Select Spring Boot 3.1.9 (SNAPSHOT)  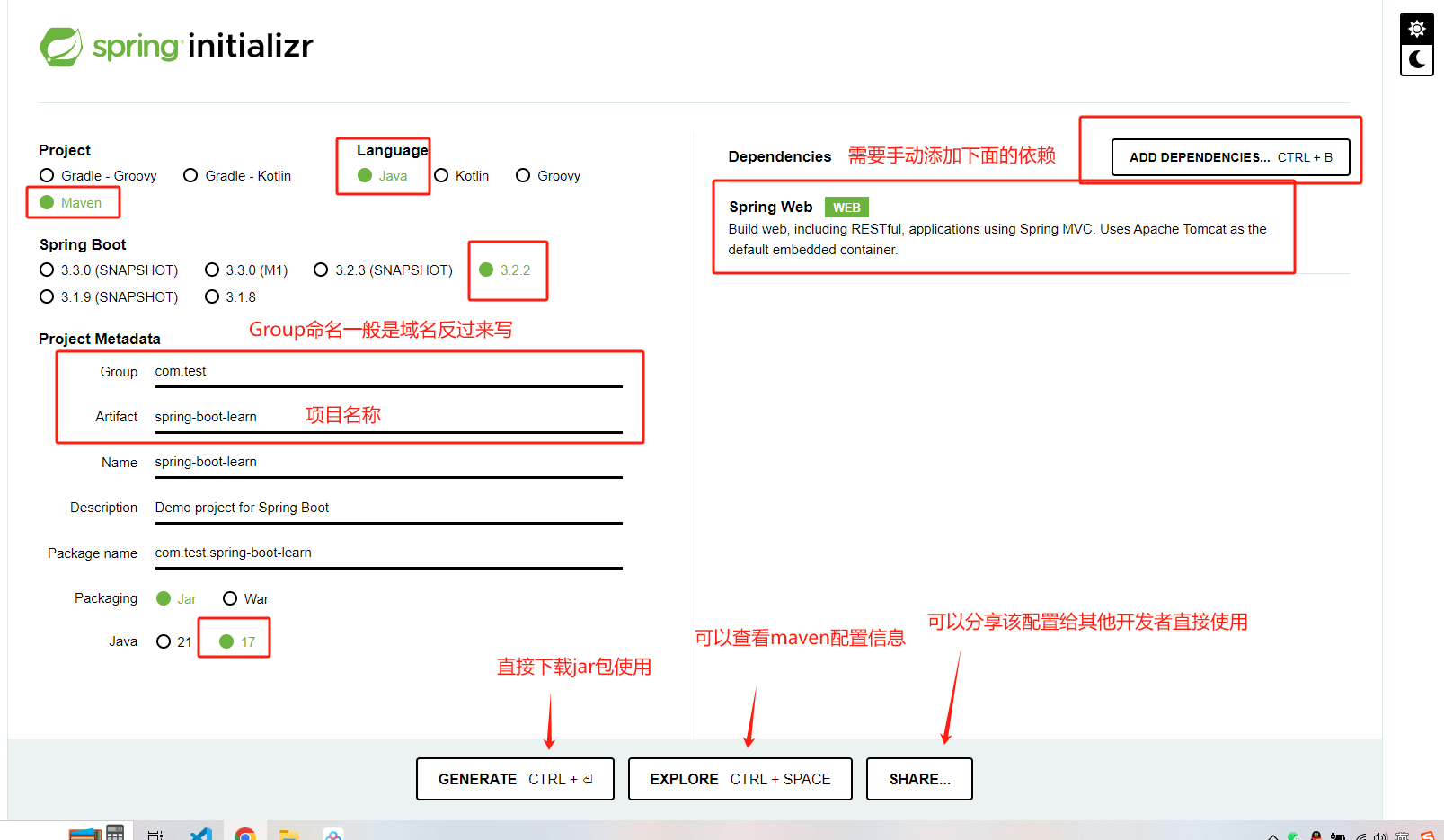coord(110,296)
